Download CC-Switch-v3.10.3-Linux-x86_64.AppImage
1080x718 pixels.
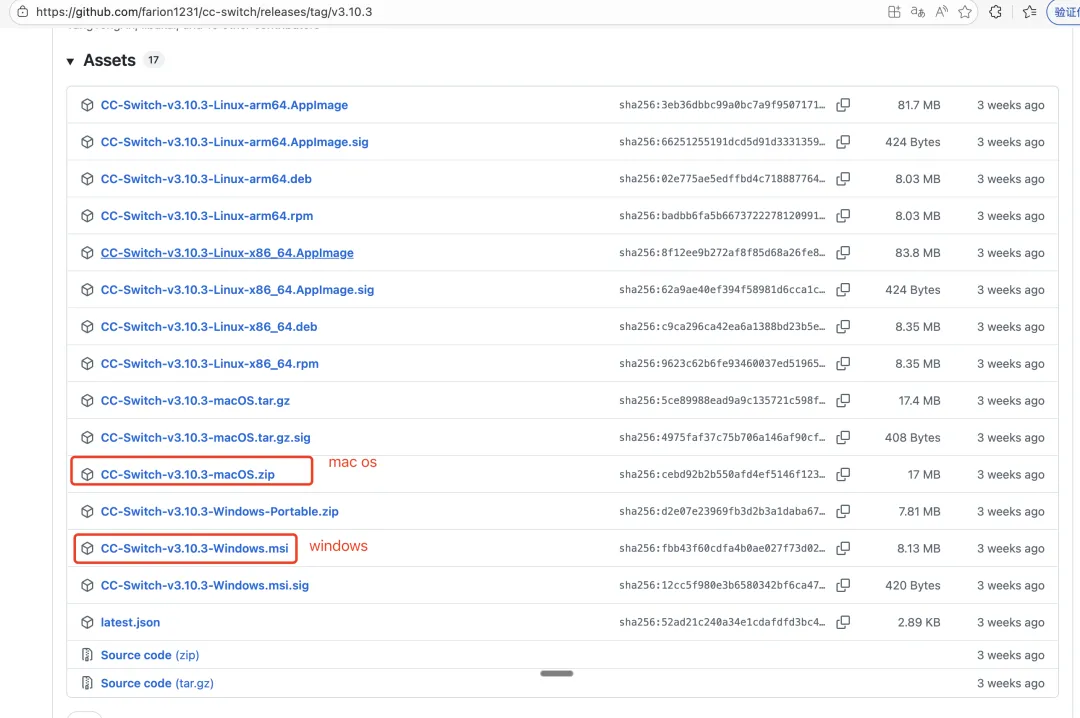[227, 253]
